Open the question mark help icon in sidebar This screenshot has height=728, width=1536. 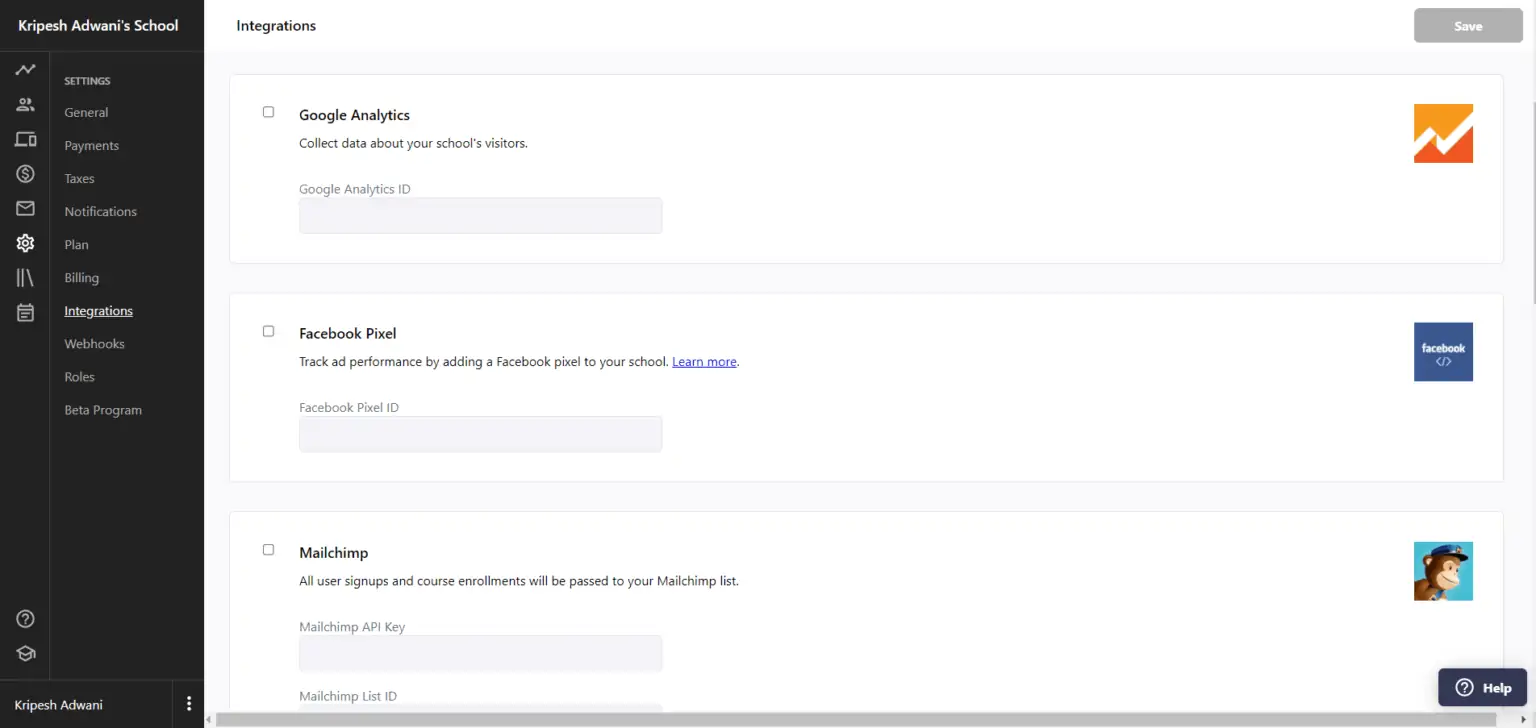(25, 619)
